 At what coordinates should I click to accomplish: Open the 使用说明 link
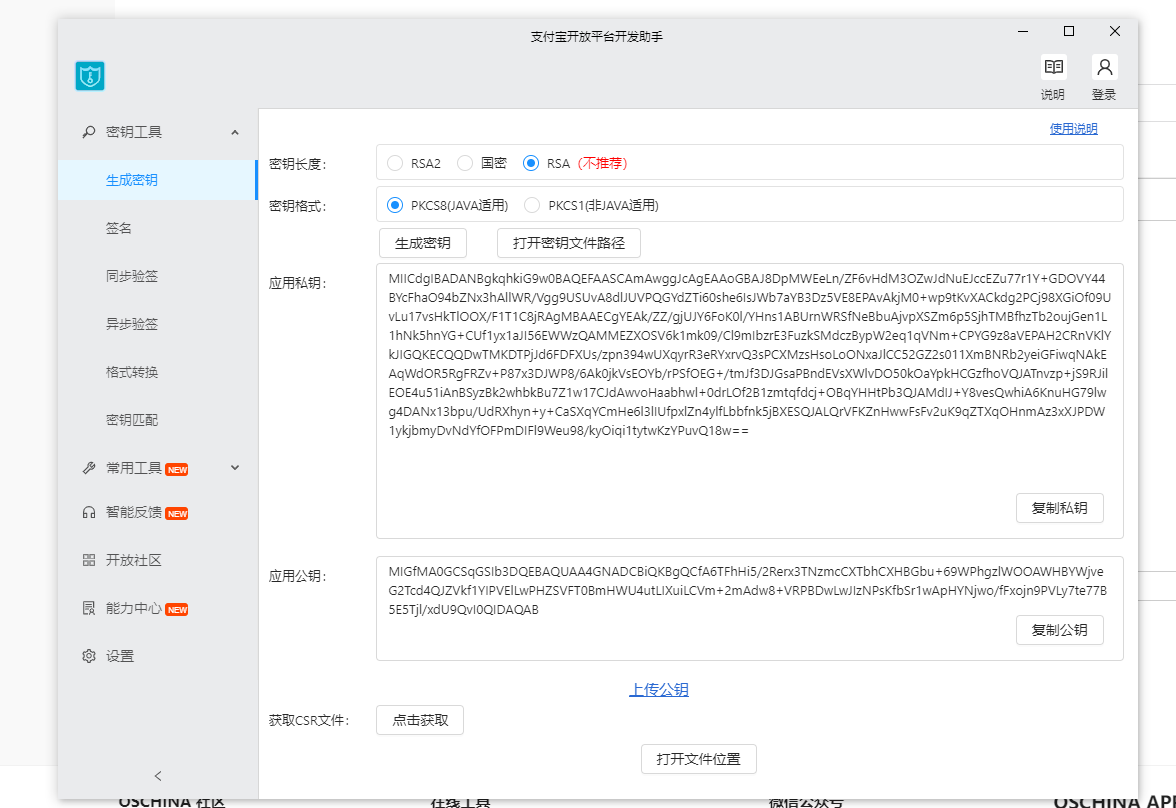(1073, 129)
